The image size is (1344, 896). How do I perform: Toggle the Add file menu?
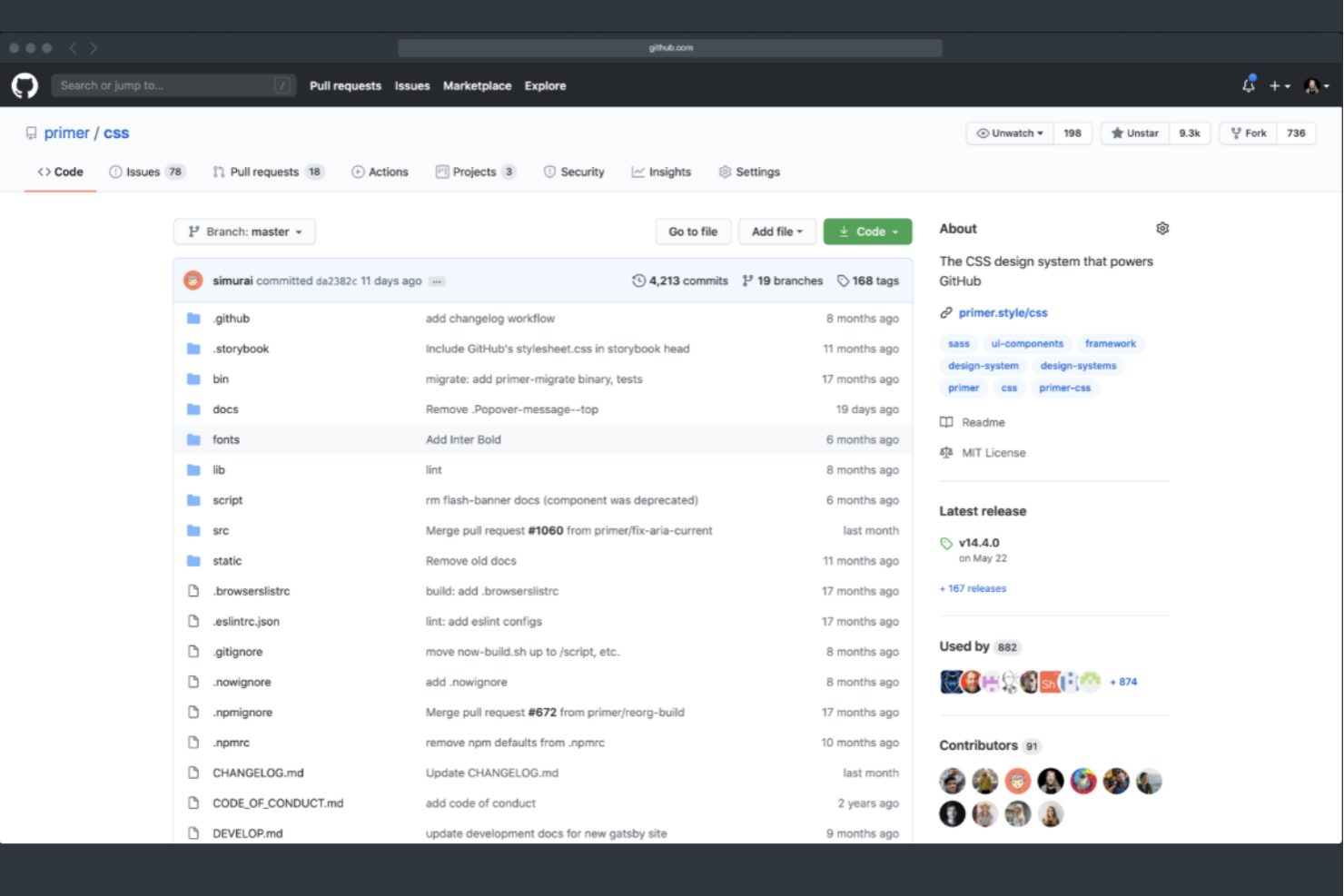point(776,231)
